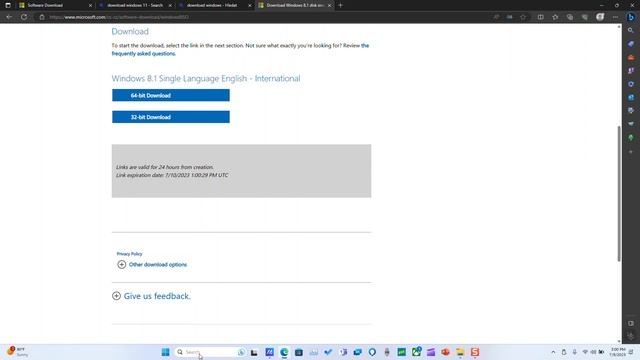The height and width of the screenshot is (360, 640).
Task: Open the tab actions menu icon
Action: pos(8,5)
